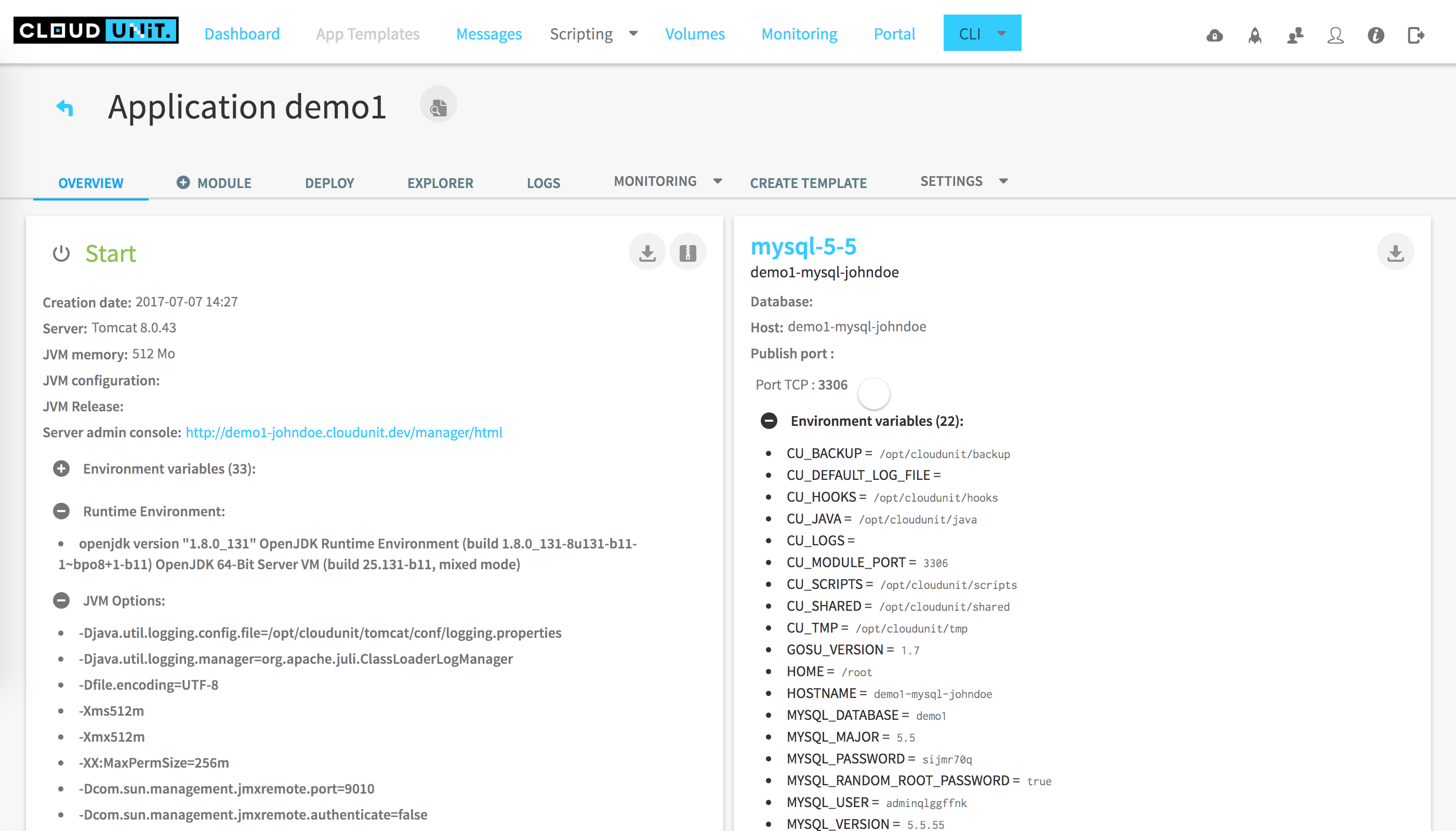Click the cloud upload icon in header
Image resolution: width=1456 pixels, height=831 pixels.
[1214, 35]
